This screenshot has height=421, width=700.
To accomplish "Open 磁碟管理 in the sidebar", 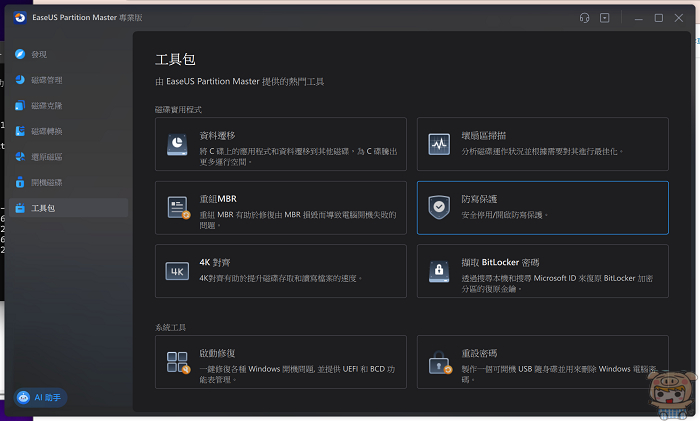I will pos(46,80).
